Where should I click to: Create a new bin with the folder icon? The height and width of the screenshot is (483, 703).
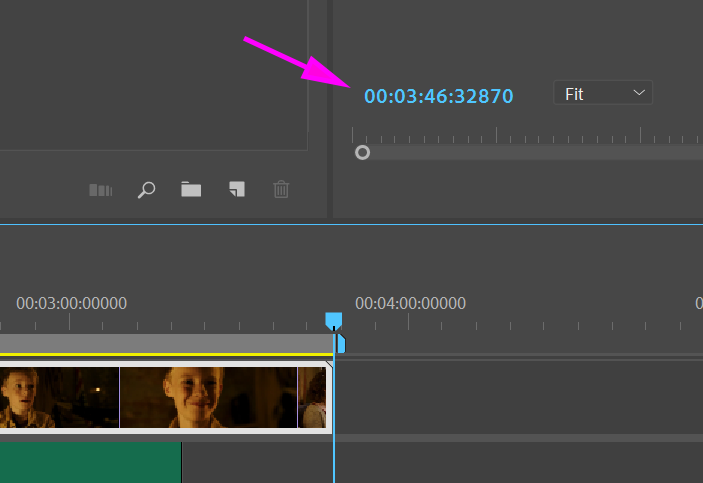(x=191, y=189)
